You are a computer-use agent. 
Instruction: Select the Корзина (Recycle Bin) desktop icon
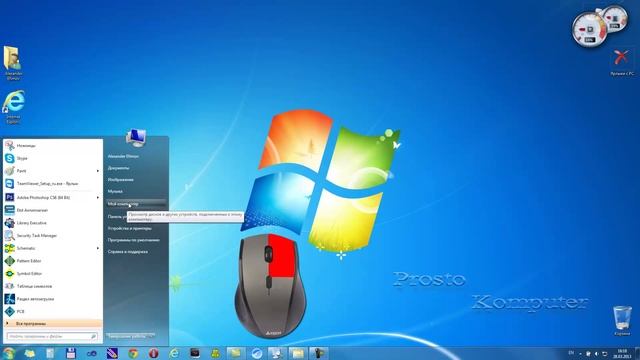(x=622, y=321)
